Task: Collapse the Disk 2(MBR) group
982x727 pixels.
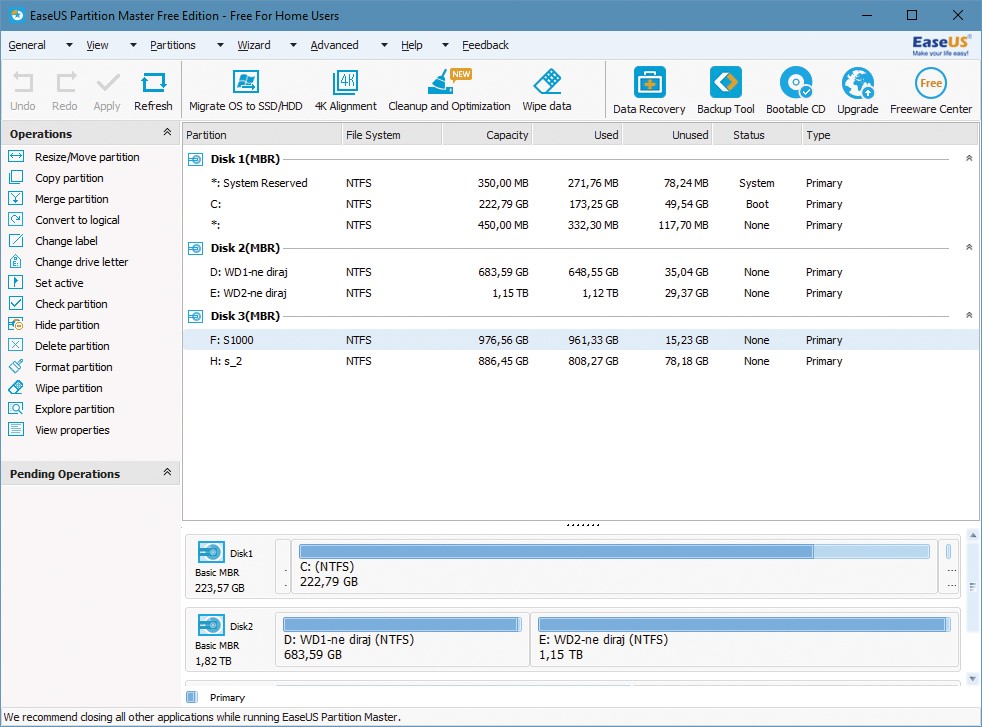Action: (x=969, y=247)
